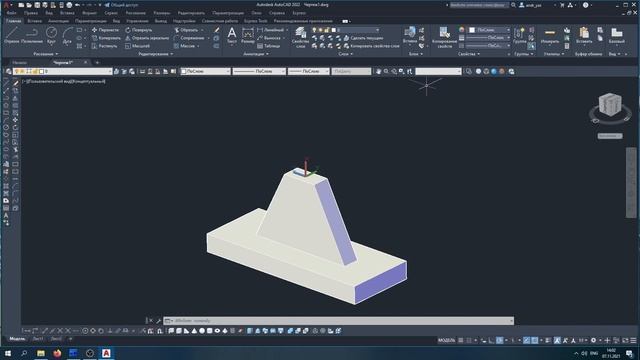Open the Вставка block insert tool
The width and height of the screenshot is (640, 360).
409,35
